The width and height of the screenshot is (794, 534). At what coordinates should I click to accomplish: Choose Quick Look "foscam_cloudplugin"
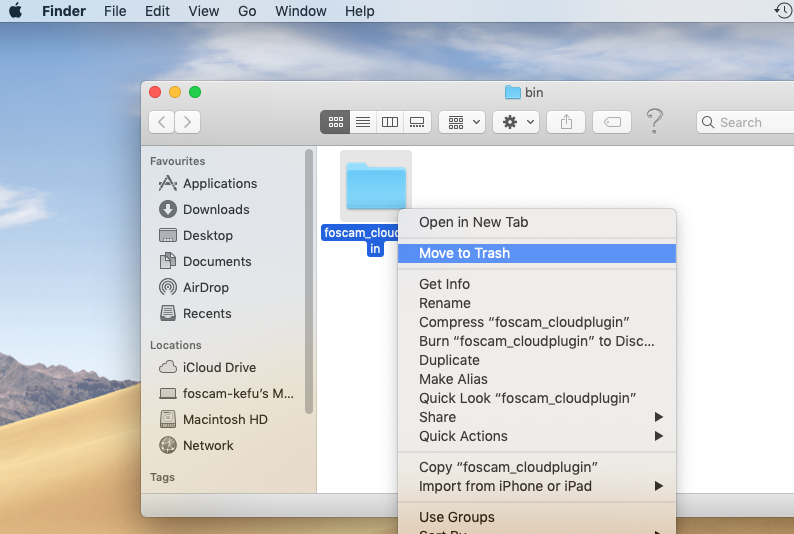pos(537,398)
